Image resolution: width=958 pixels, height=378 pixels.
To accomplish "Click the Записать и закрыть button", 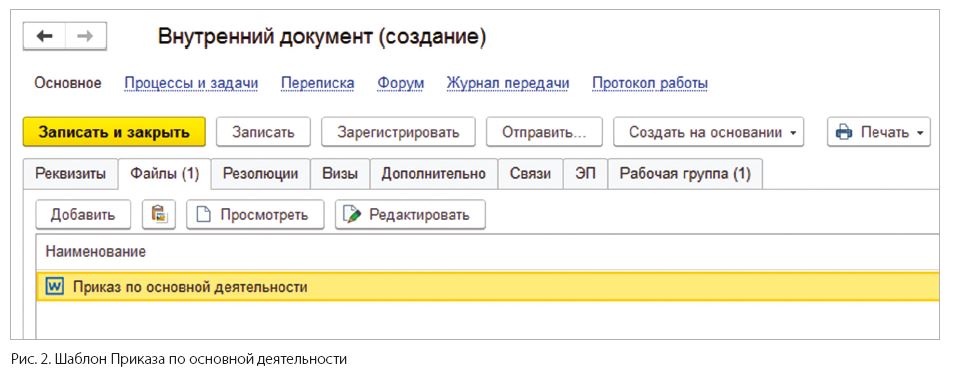I will click(114, 132).
